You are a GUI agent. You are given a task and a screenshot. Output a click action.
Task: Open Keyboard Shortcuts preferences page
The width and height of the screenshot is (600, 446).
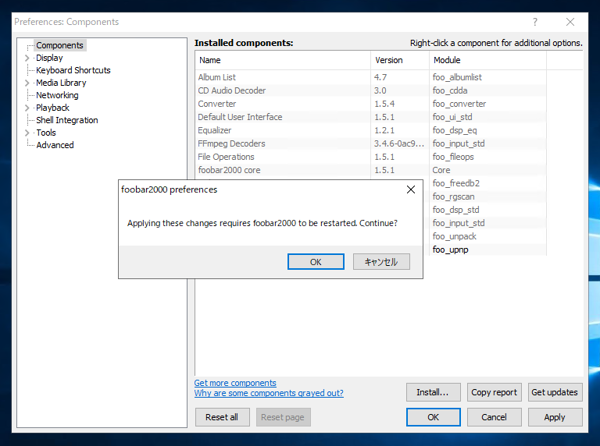pyautogui.click(x=73, y=70)
